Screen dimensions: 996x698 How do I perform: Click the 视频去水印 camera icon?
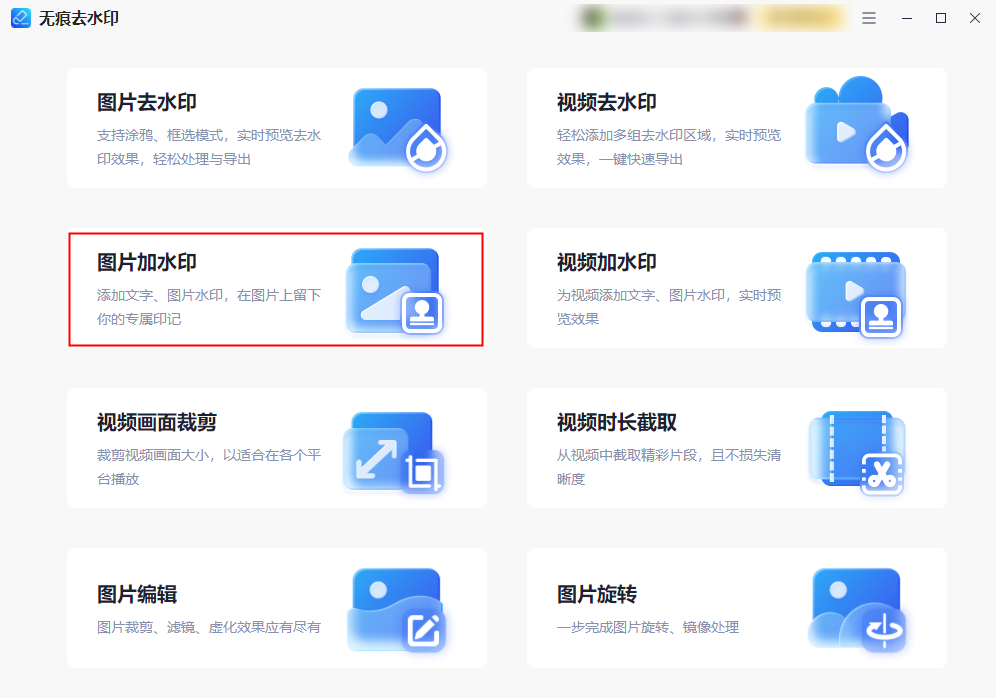[857, 124]
